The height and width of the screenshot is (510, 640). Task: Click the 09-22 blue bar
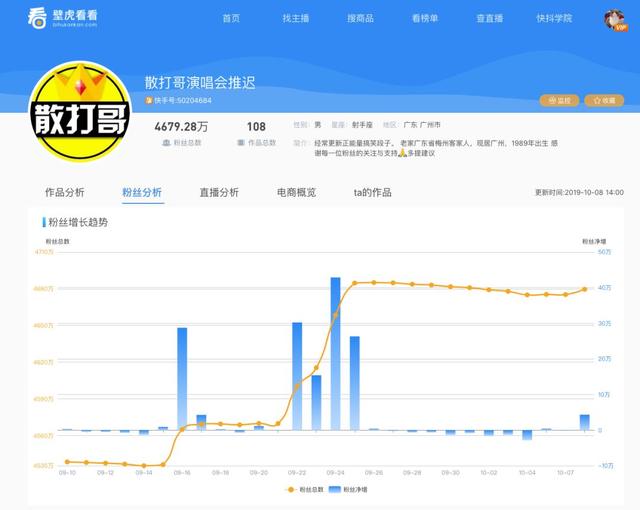(x=297, y=376)
